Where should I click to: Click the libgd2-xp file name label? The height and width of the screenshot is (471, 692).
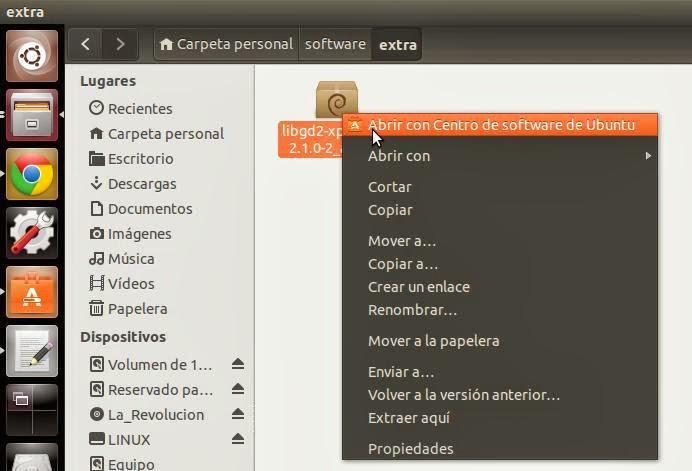pyautogui.click(x=311, y=139)
